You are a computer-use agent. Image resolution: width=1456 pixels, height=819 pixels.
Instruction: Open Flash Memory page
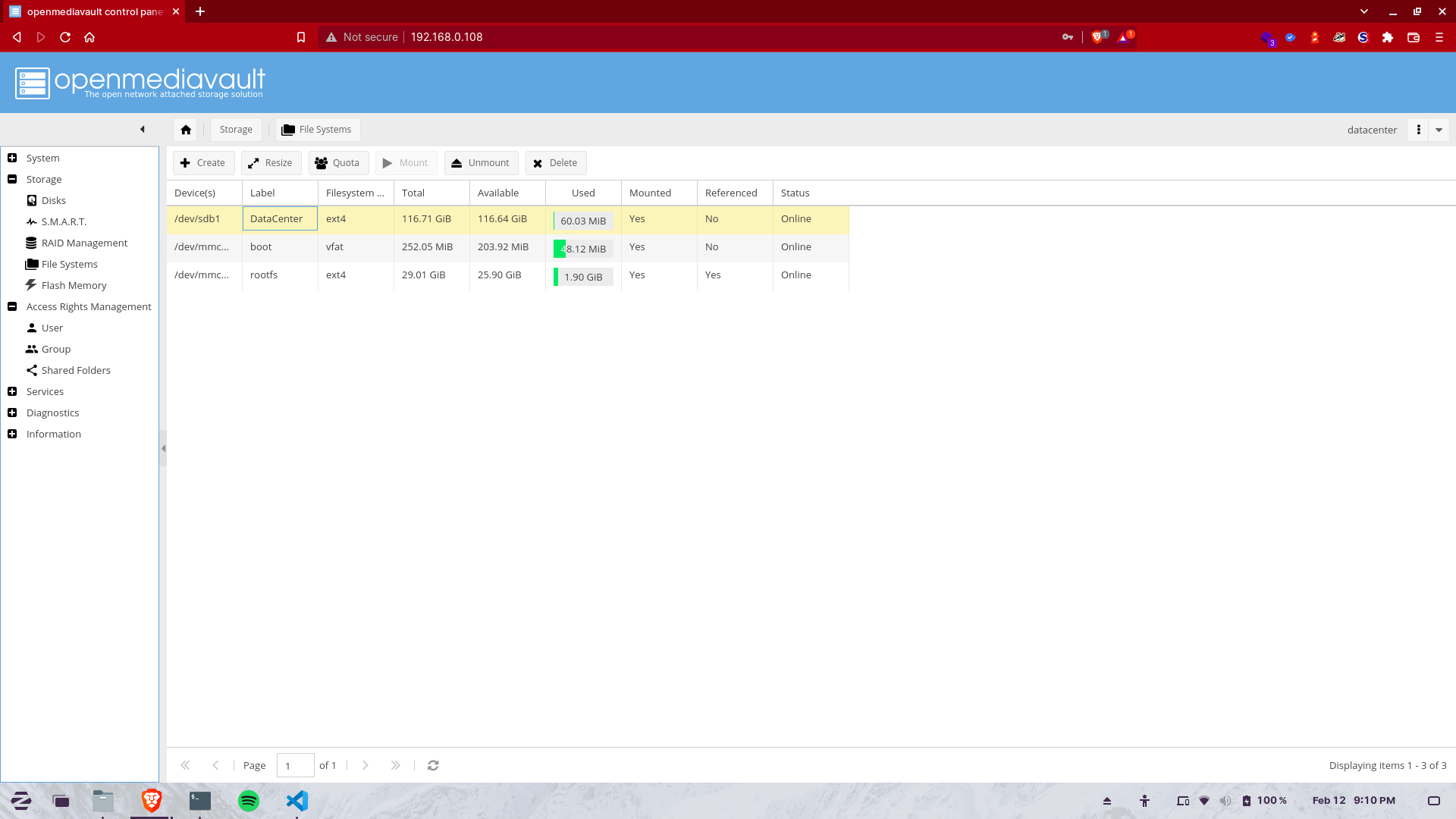(x=74, y=285)
